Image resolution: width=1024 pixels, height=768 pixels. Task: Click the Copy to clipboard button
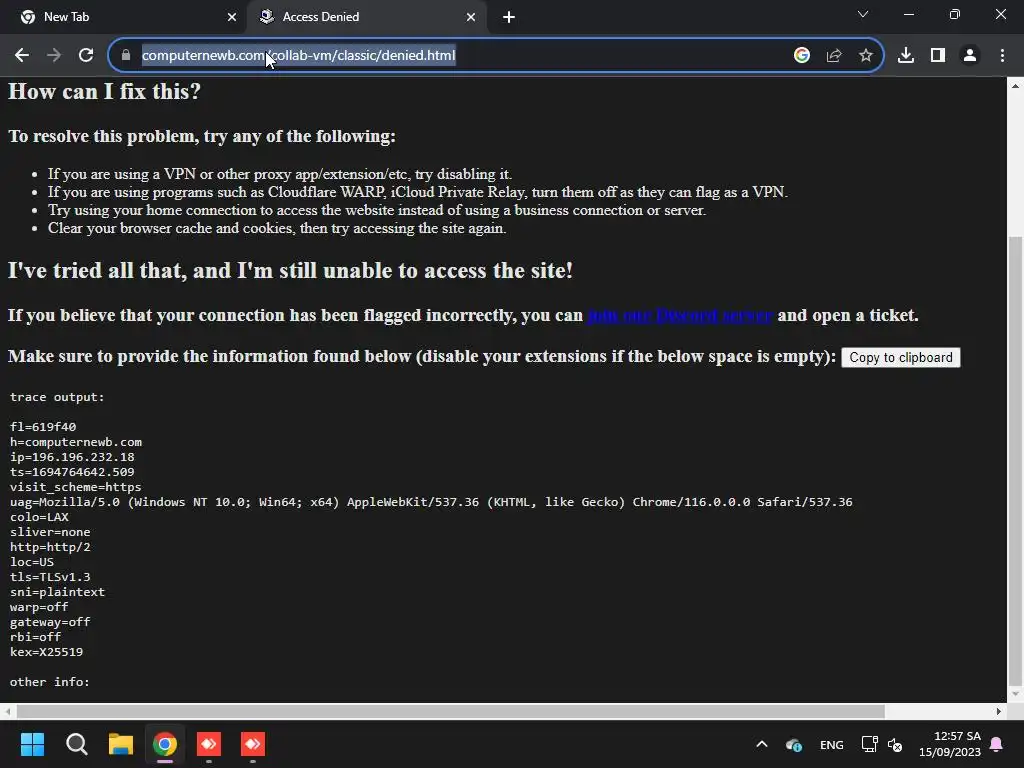(x=901, y=357)
